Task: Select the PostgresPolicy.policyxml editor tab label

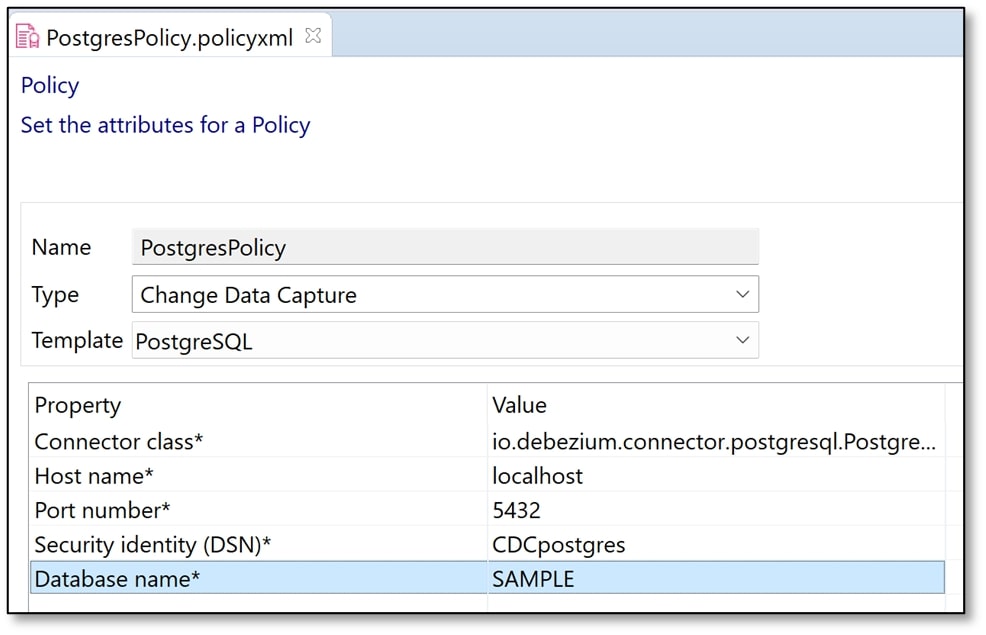Action: click(x=170, y=38)
